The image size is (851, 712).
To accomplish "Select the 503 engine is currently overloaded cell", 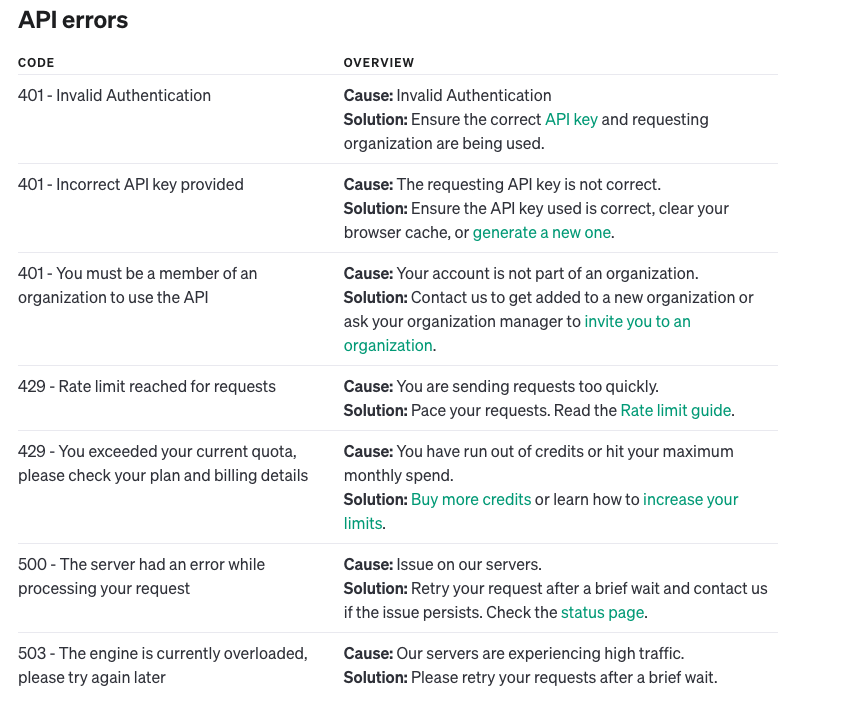I will pyautogui.click(x=163, y=665).
